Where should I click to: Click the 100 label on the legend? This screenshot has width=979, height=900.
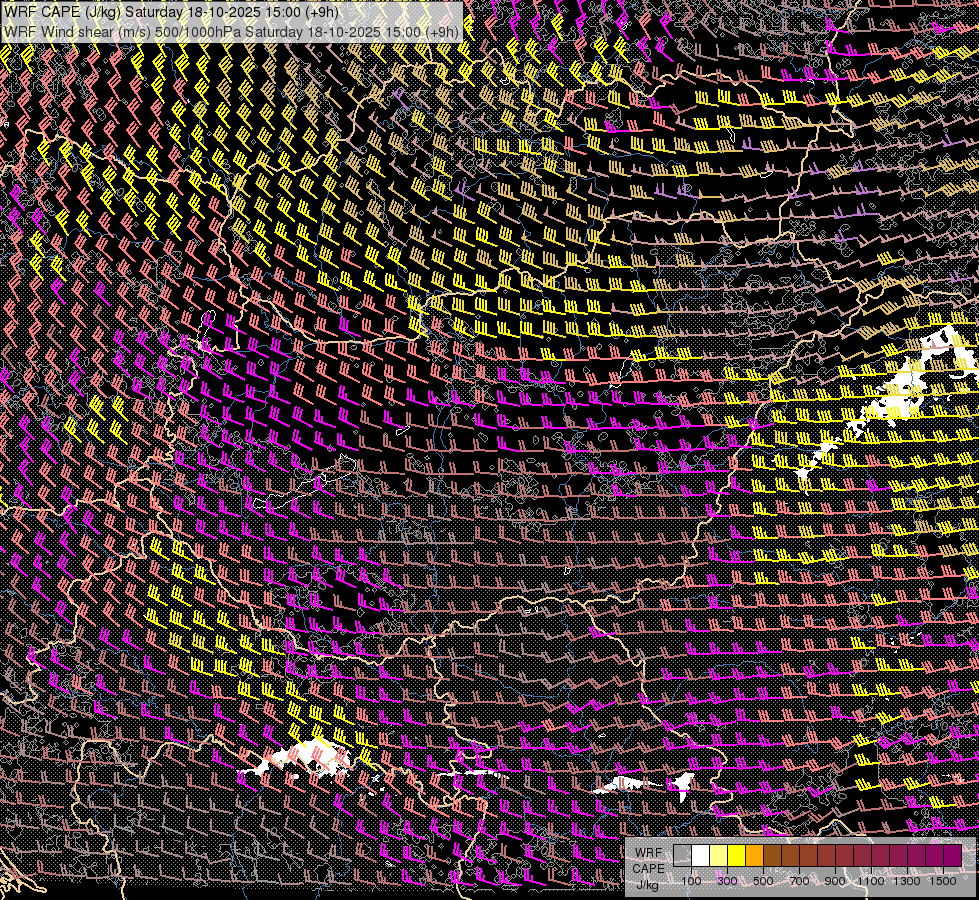tap(691, 881)
